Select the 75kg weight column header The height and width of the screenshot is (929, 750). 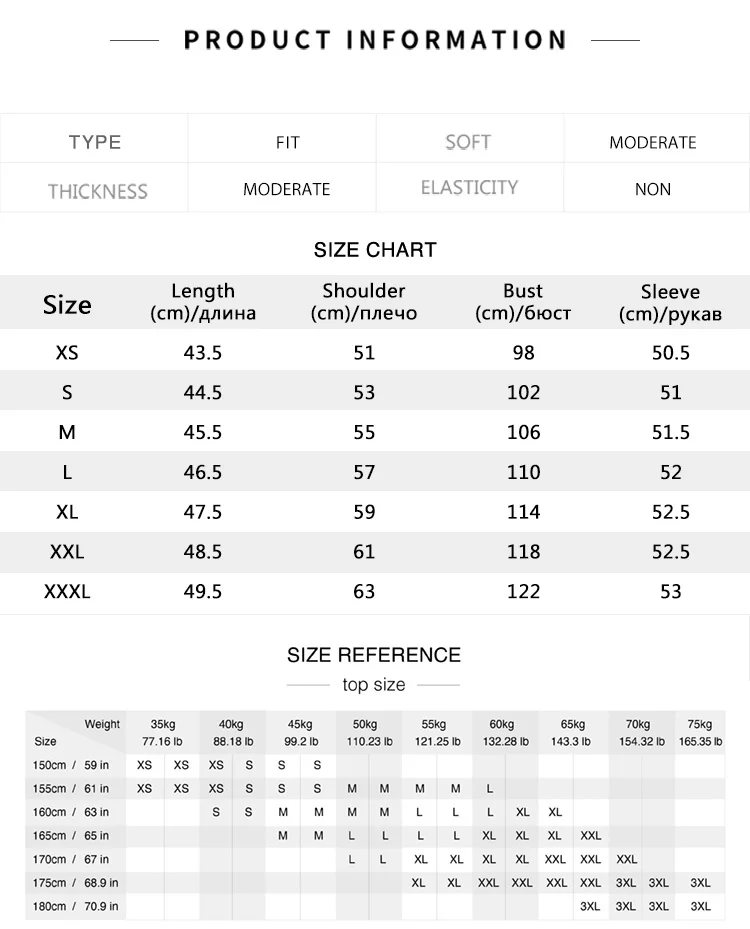(x=700, y=732)
